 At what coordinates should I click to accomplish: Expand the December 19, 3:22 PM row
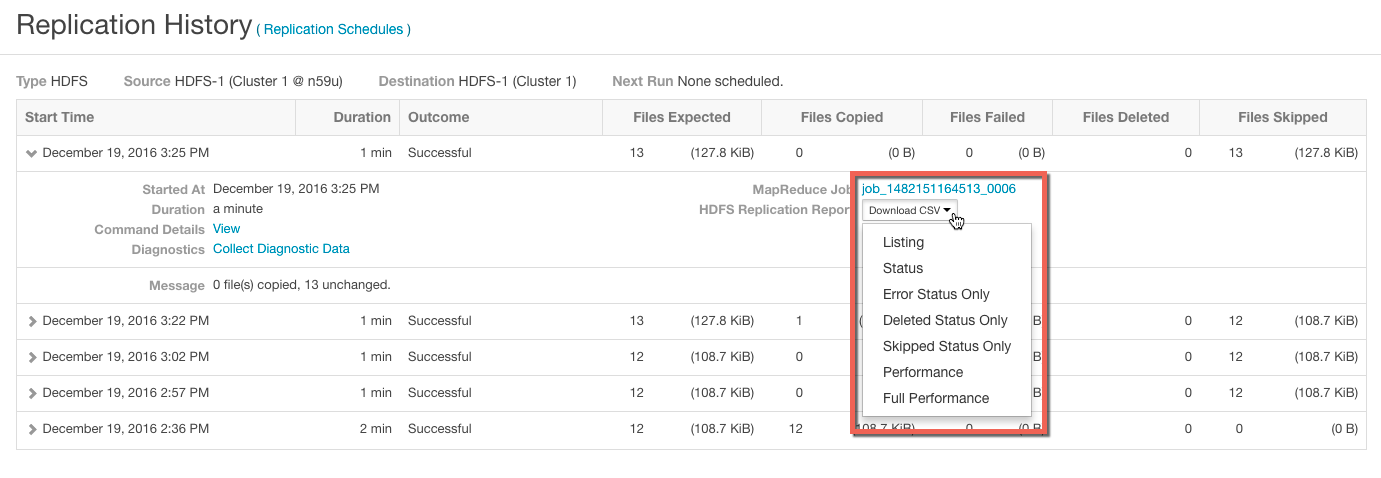32,322
